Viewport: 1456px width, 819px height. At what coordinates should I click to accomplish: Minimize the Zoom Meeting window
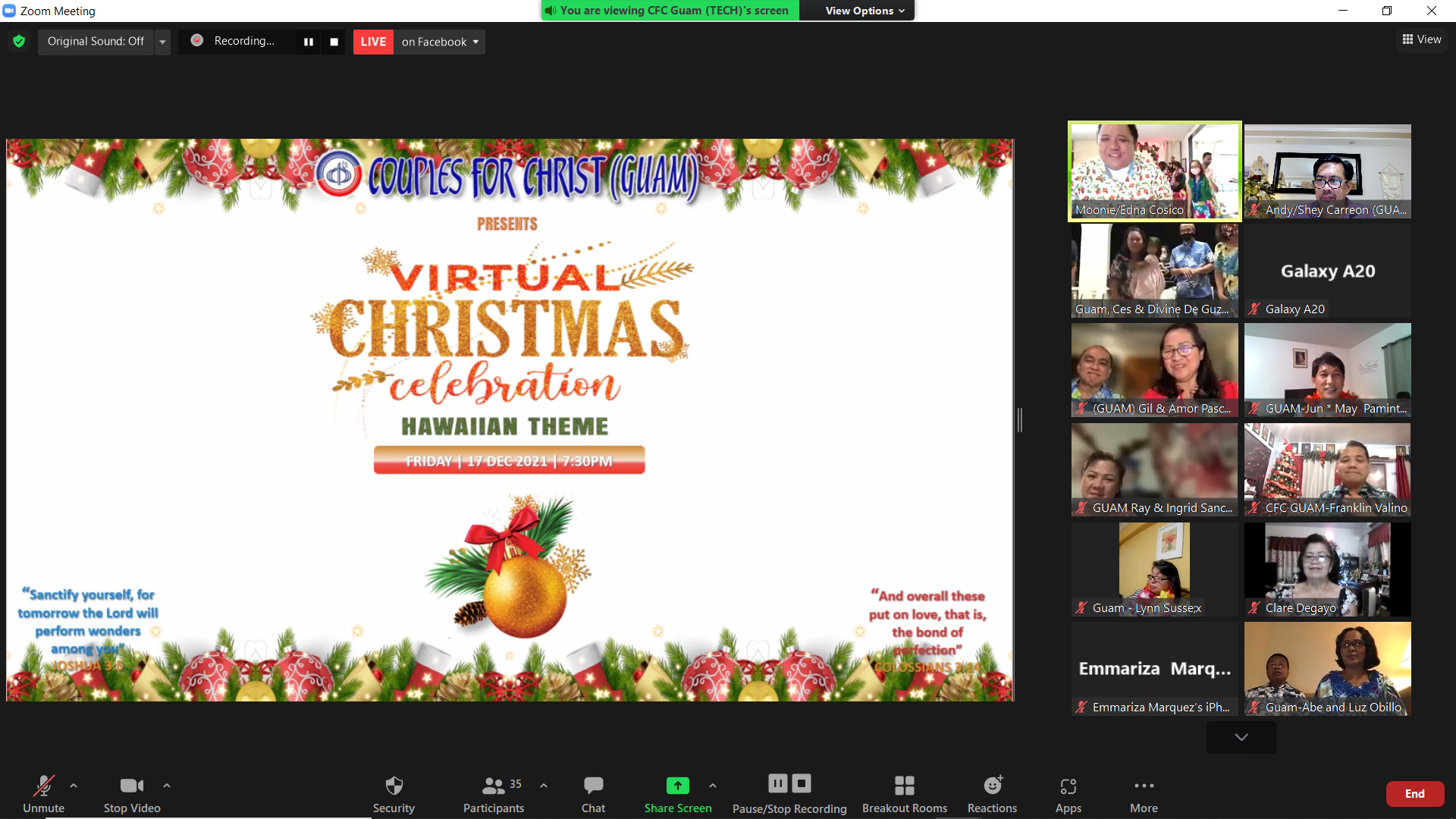click(x=1343, y=11)
